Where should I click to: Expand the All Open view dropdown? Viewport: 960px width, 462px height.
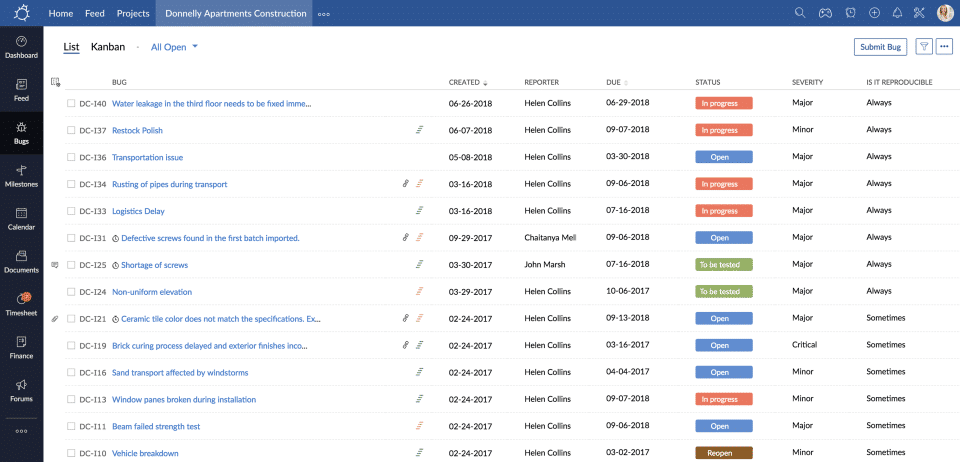[174, 47]
